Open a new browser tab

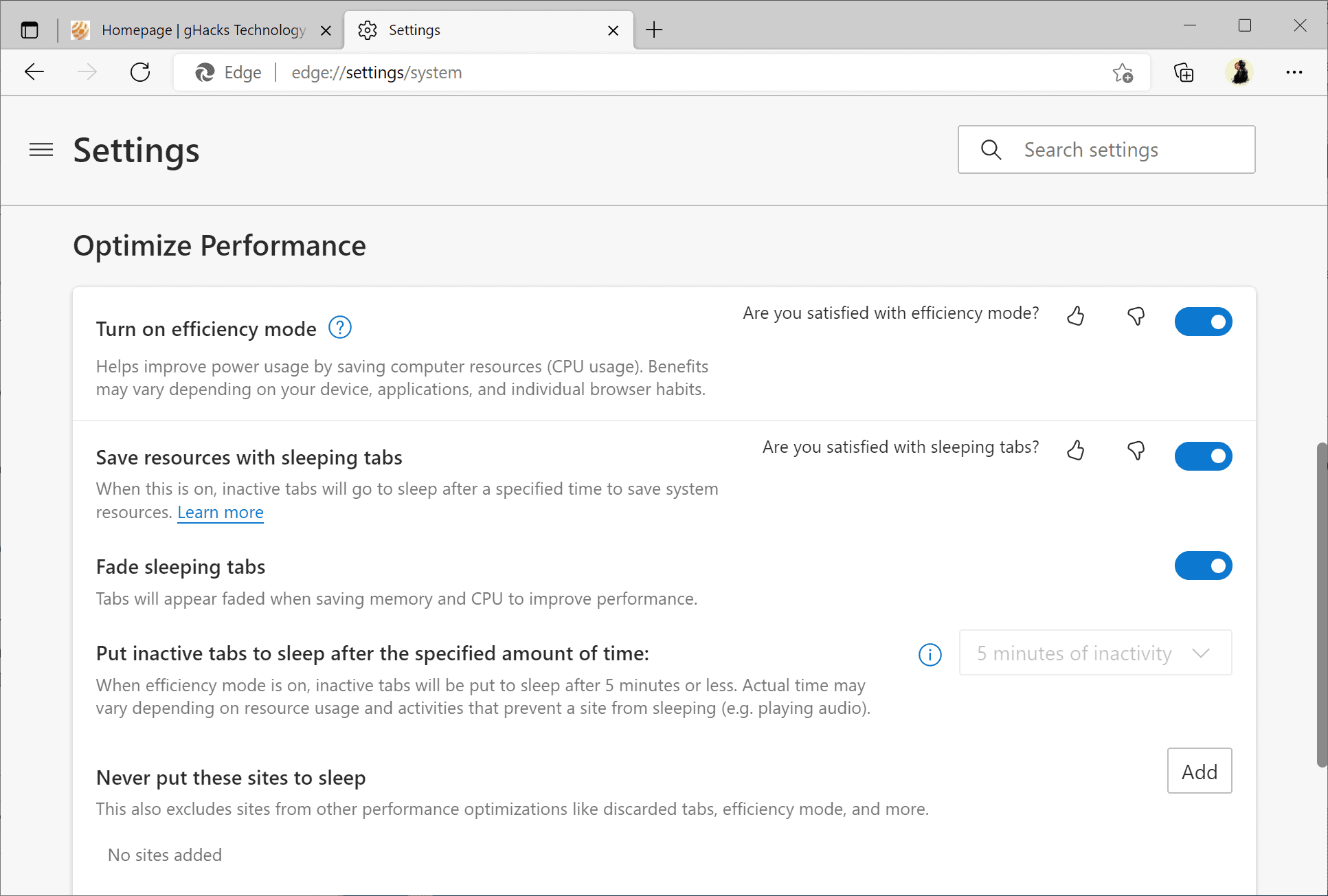click(x=653, y=30)
